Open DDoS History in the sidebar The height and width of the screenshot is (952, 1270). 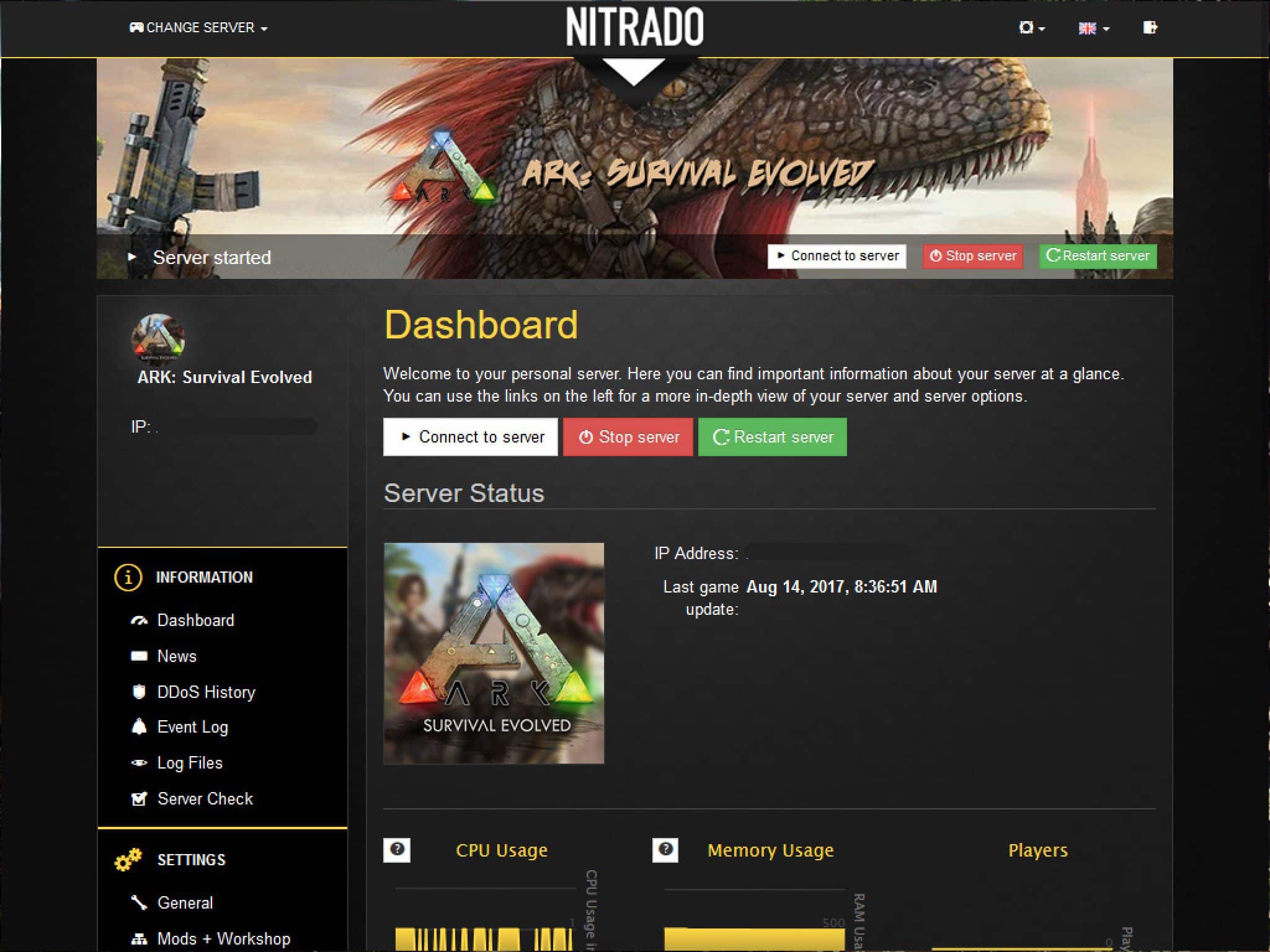coord(206,692)
